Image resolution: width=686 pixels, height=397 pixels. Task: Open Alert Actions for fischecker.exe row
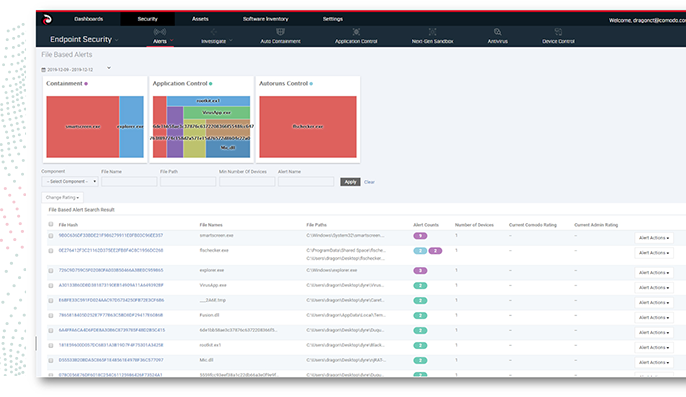[654, 253]
